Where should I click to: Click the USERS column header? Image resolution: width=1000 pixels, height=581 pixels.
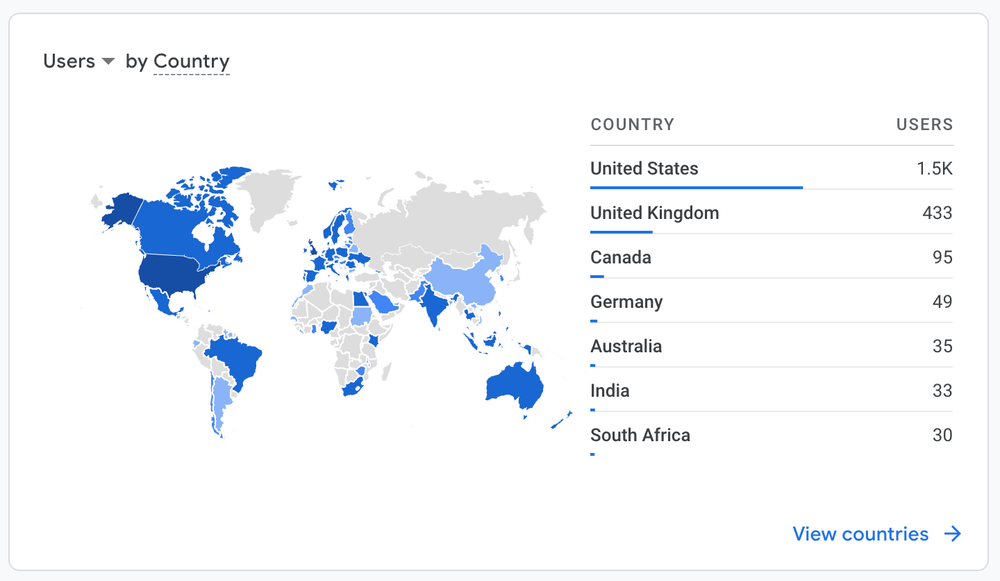coord(924,124)
